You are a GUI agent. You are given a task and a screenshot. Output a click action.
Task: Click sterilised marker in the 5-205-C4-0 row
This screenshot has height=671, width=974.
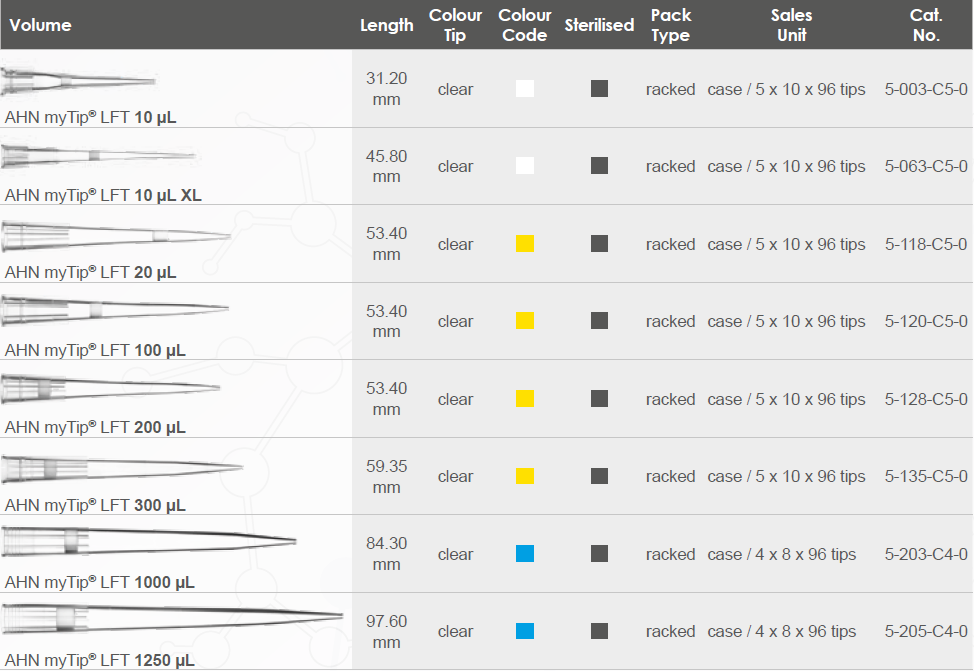pyautogui.click(x=599, y=631)
